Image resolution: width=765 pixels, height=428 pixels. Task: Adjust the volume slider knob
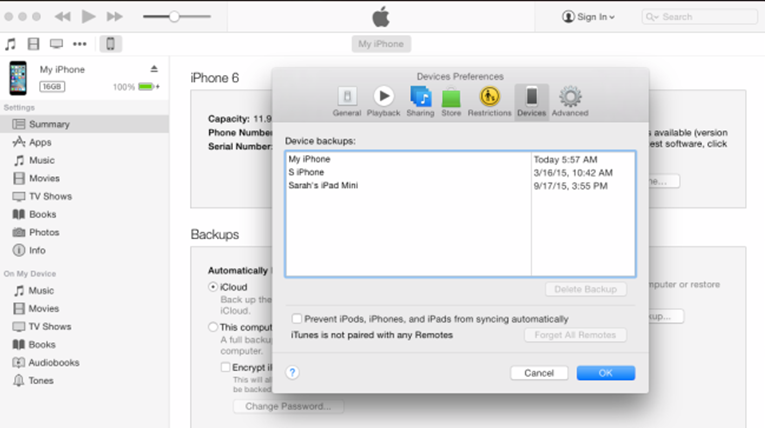pos(174,17)
